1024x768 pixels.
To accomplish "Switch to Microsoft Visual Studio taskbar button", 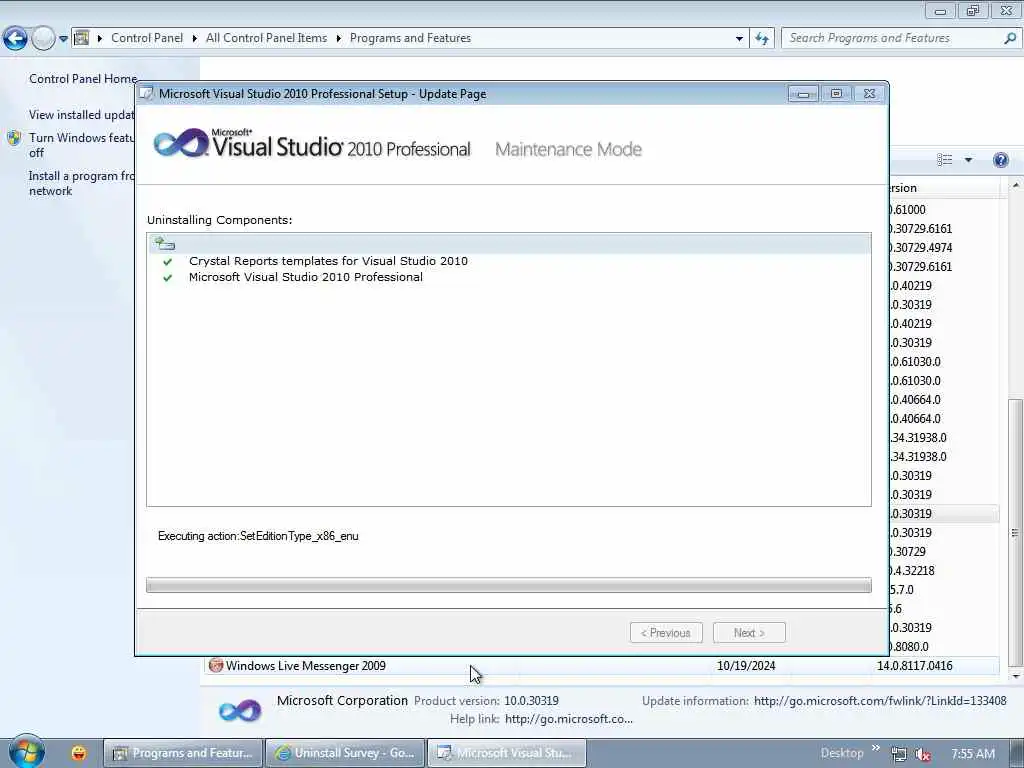I will 507,753.
